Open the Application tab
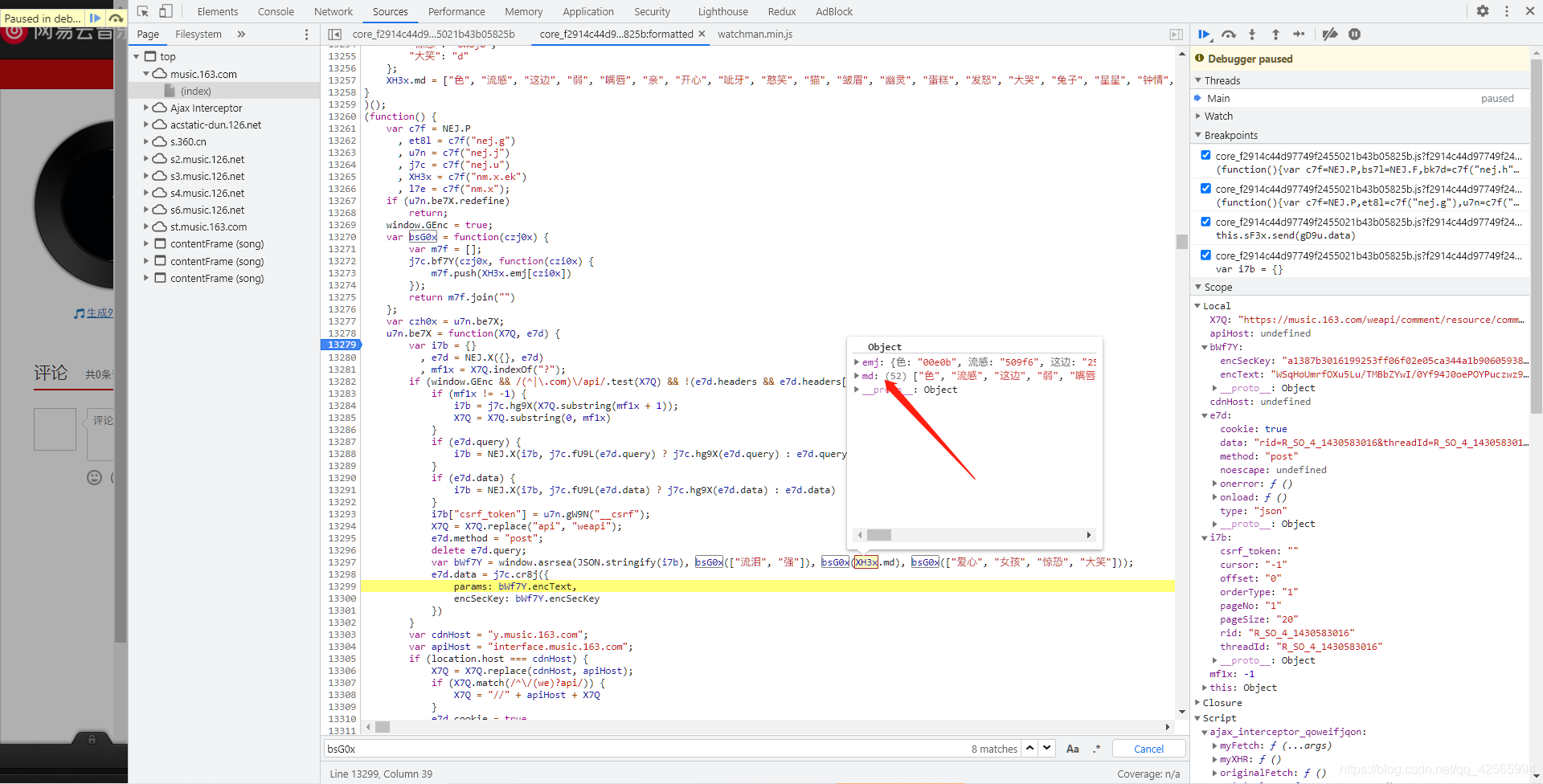 [x=588, y=11]
